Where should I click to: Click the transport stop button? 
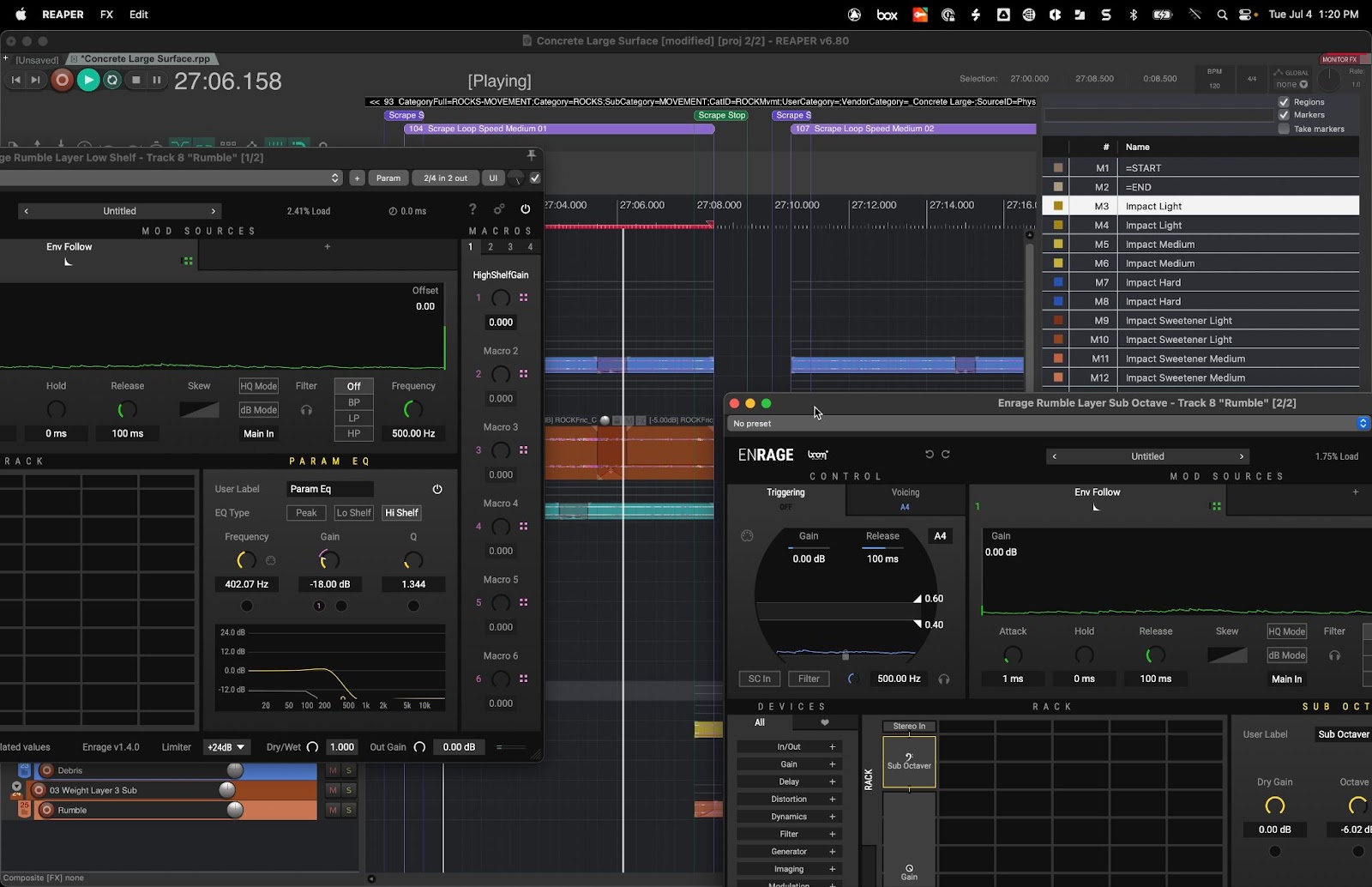135,80
